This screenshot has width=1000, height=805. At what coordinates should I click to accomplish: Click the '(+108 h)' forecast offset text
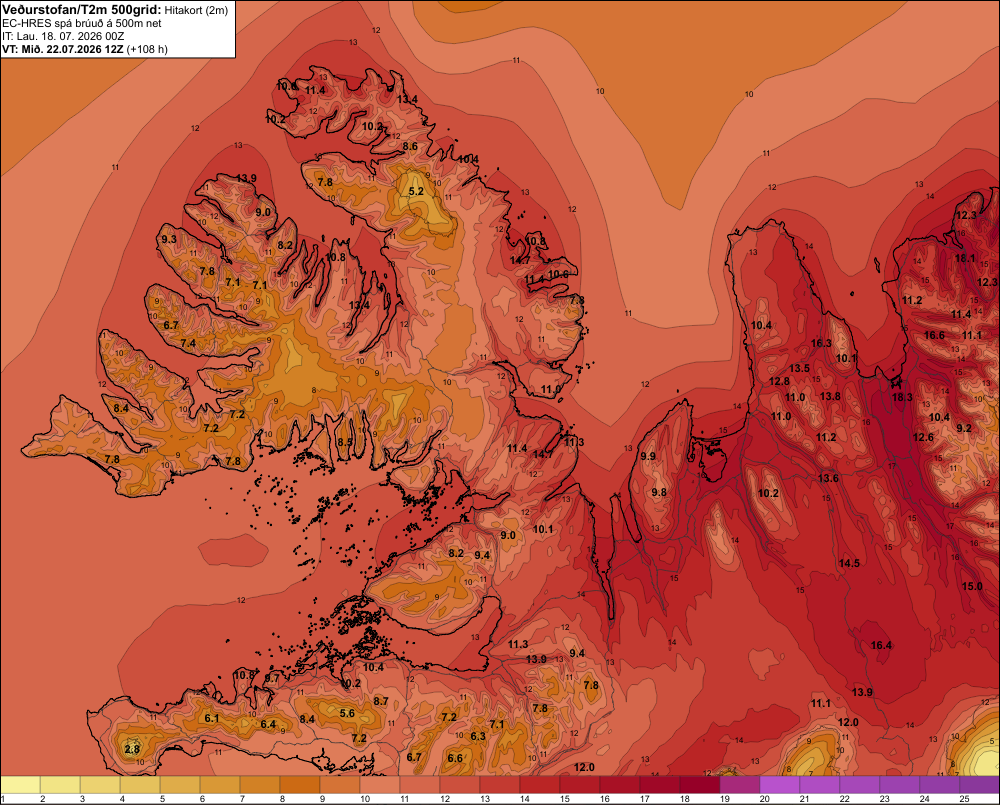147,49
